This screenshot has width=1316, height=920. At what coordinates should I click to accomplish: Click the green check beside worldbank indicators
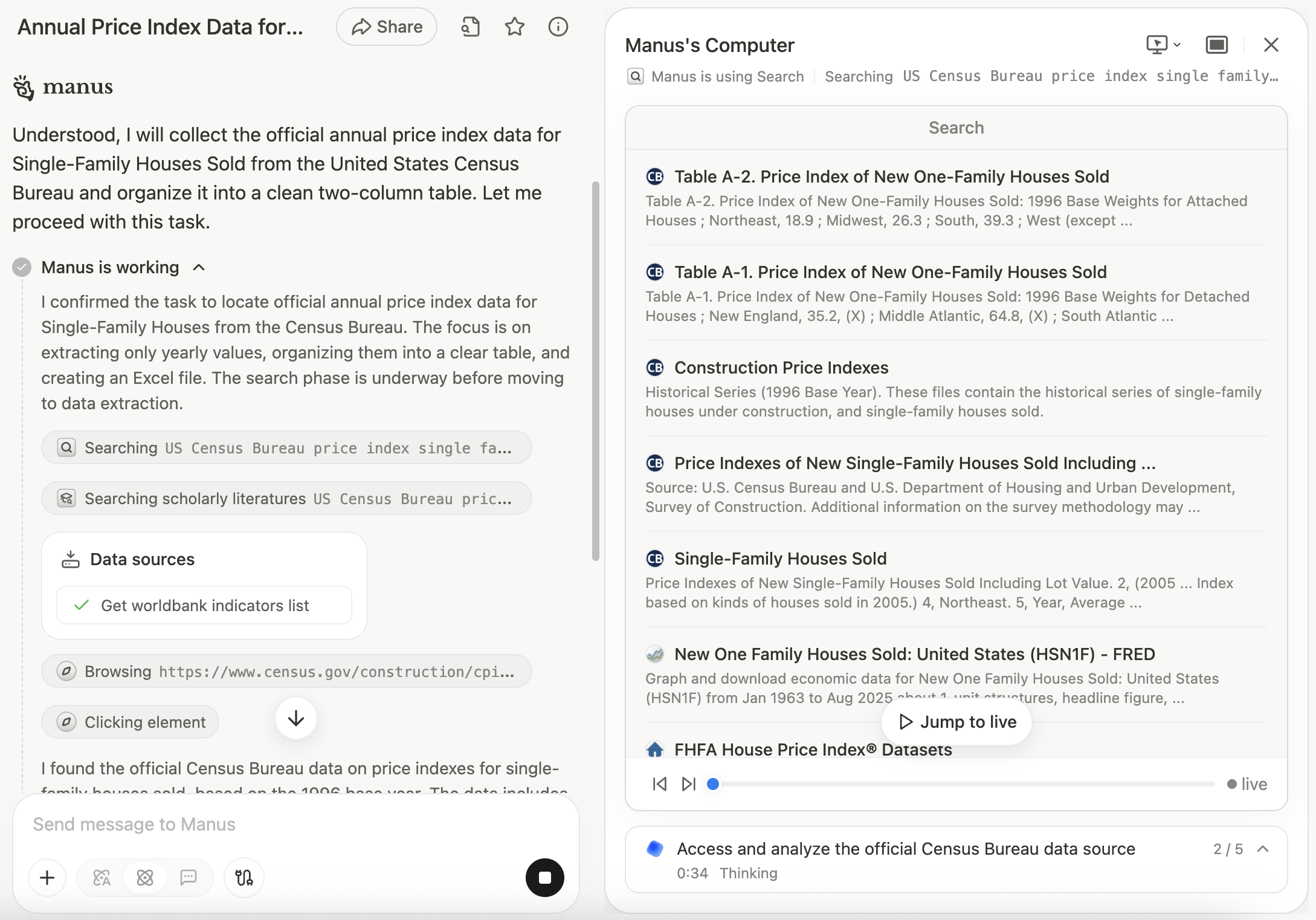click(82, 605)
